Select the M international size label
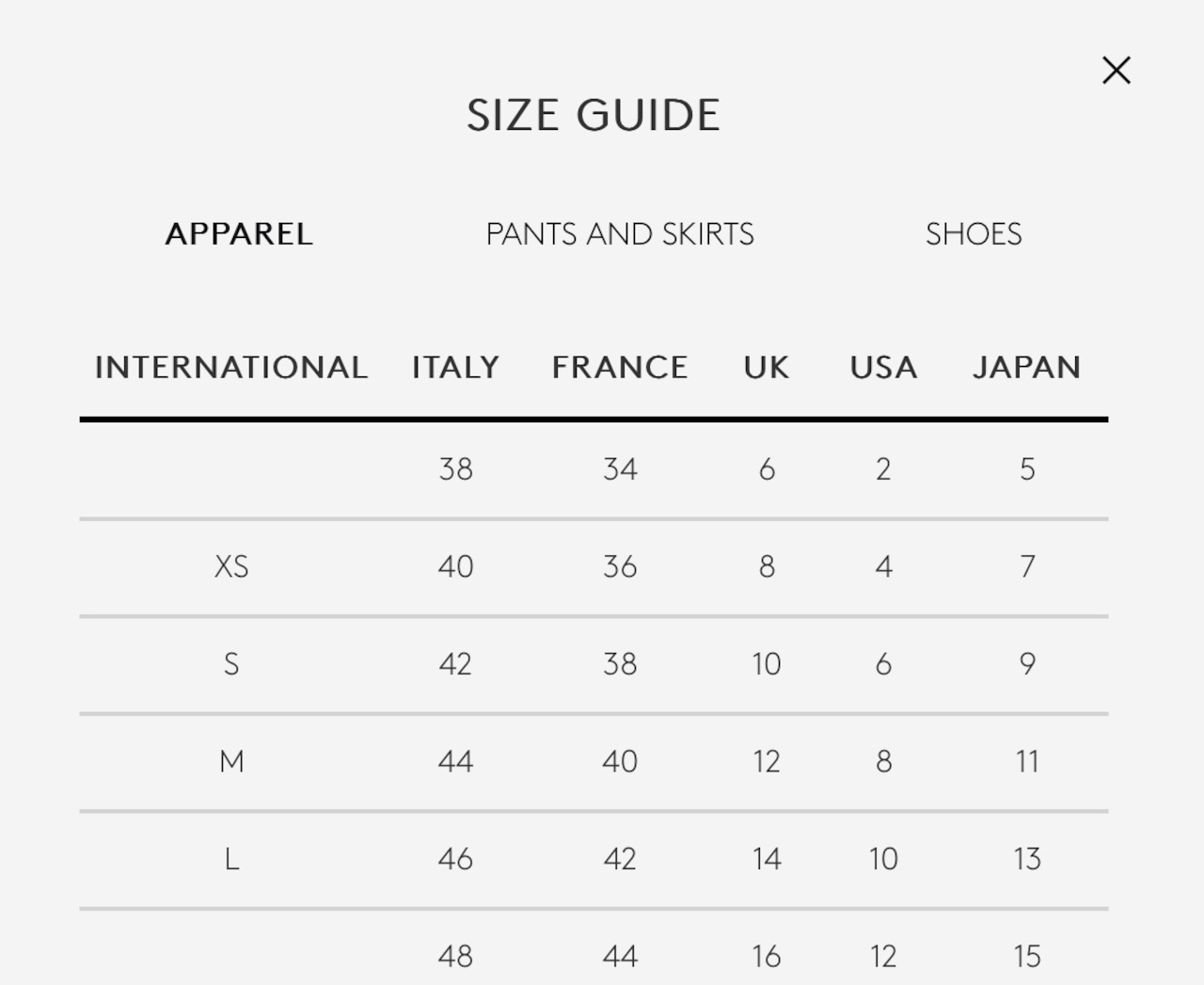Image resolution: width=1204 pixels, height=985 pixels. coord(231,761)
